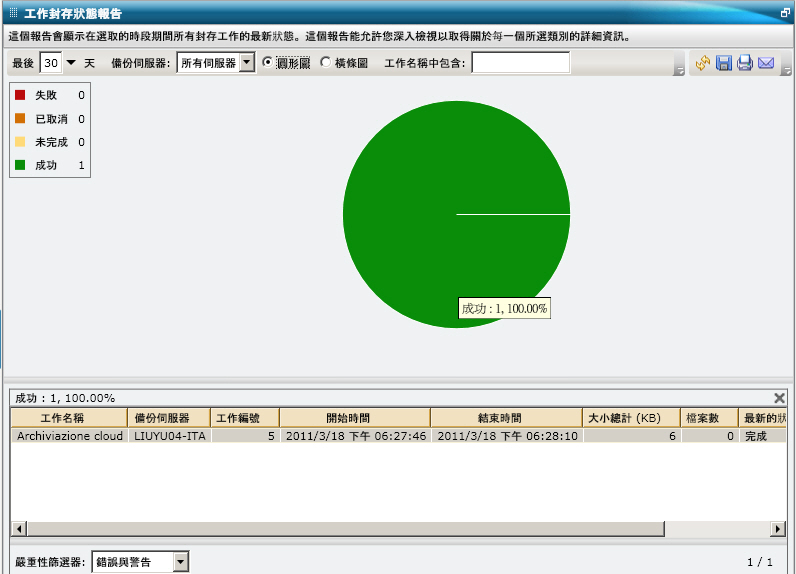Click the 1 / 1 page indicator
This screenshot has height=574, width=796.
759,562
